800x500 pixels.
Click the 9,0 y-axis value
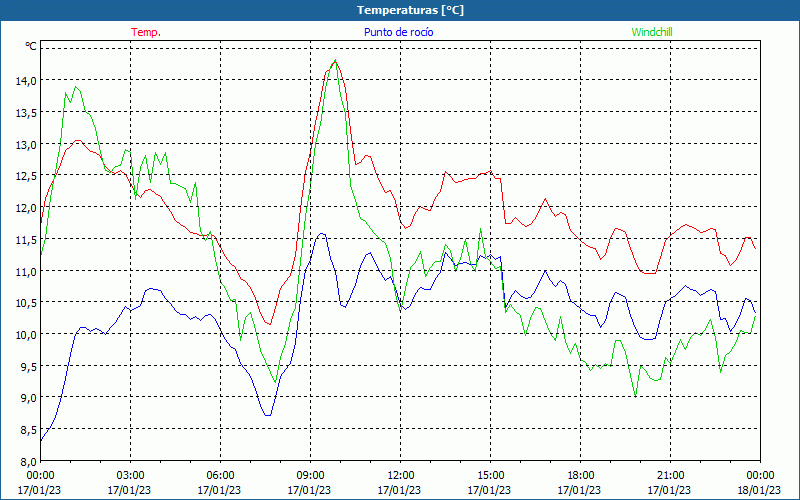click(x=28, y=398)
